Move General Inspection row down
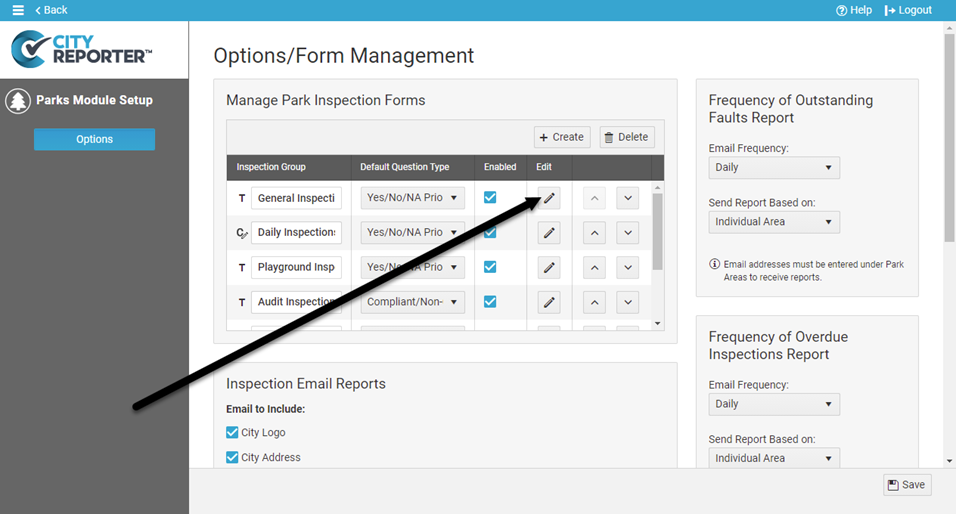The height and width of the screenshot is (514, 956). (627, 198)
